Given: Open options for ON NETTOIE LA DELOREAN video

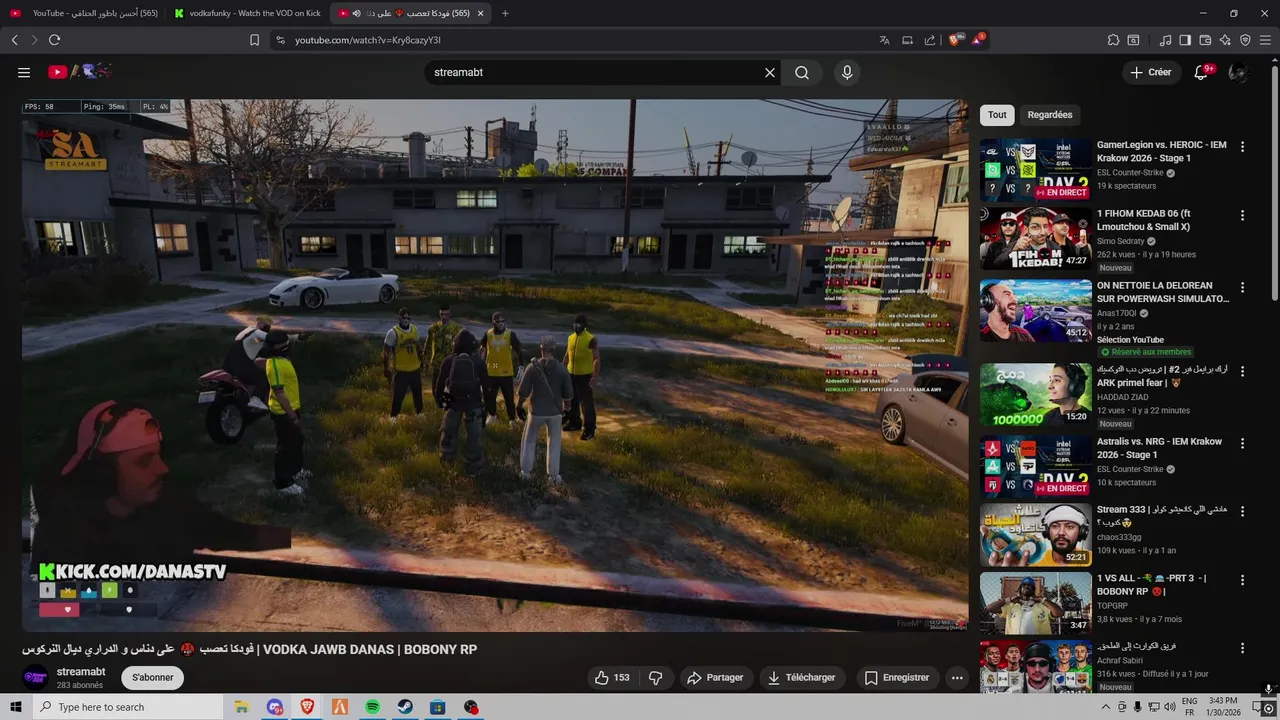Looking at the screenshot, I should 1243,287.
